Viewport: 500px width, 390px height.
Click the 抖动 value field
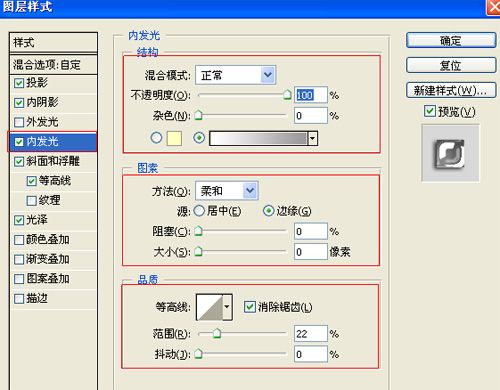point(311,354)
